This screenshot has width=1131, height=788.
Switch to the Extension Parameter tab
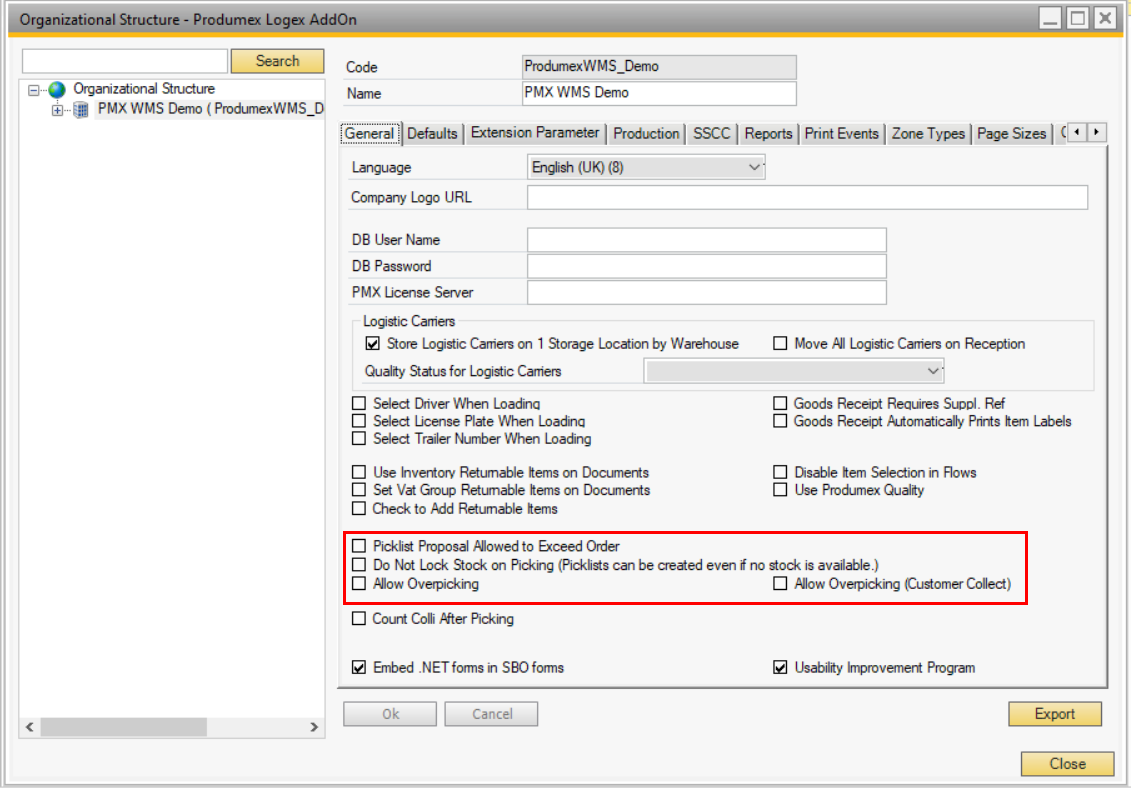tap(535, 133)
